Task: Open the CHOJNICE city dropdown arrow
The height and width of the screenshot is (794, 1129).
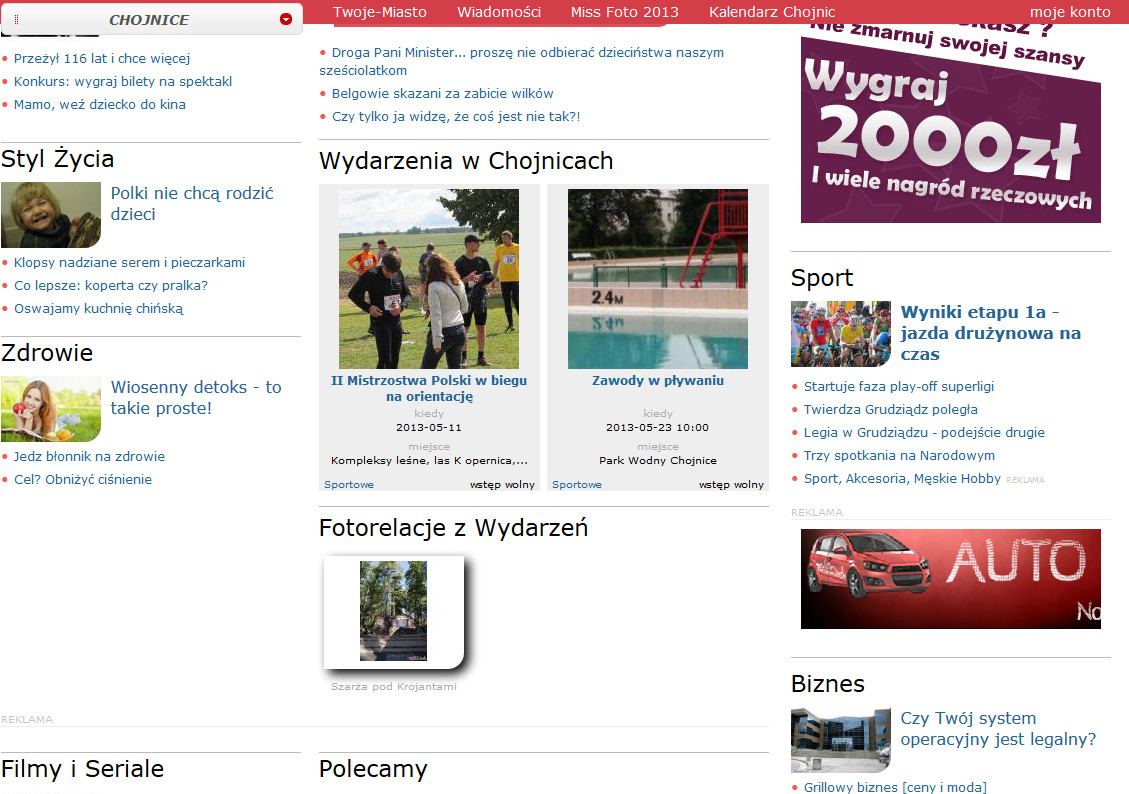Action: point(286,19)
